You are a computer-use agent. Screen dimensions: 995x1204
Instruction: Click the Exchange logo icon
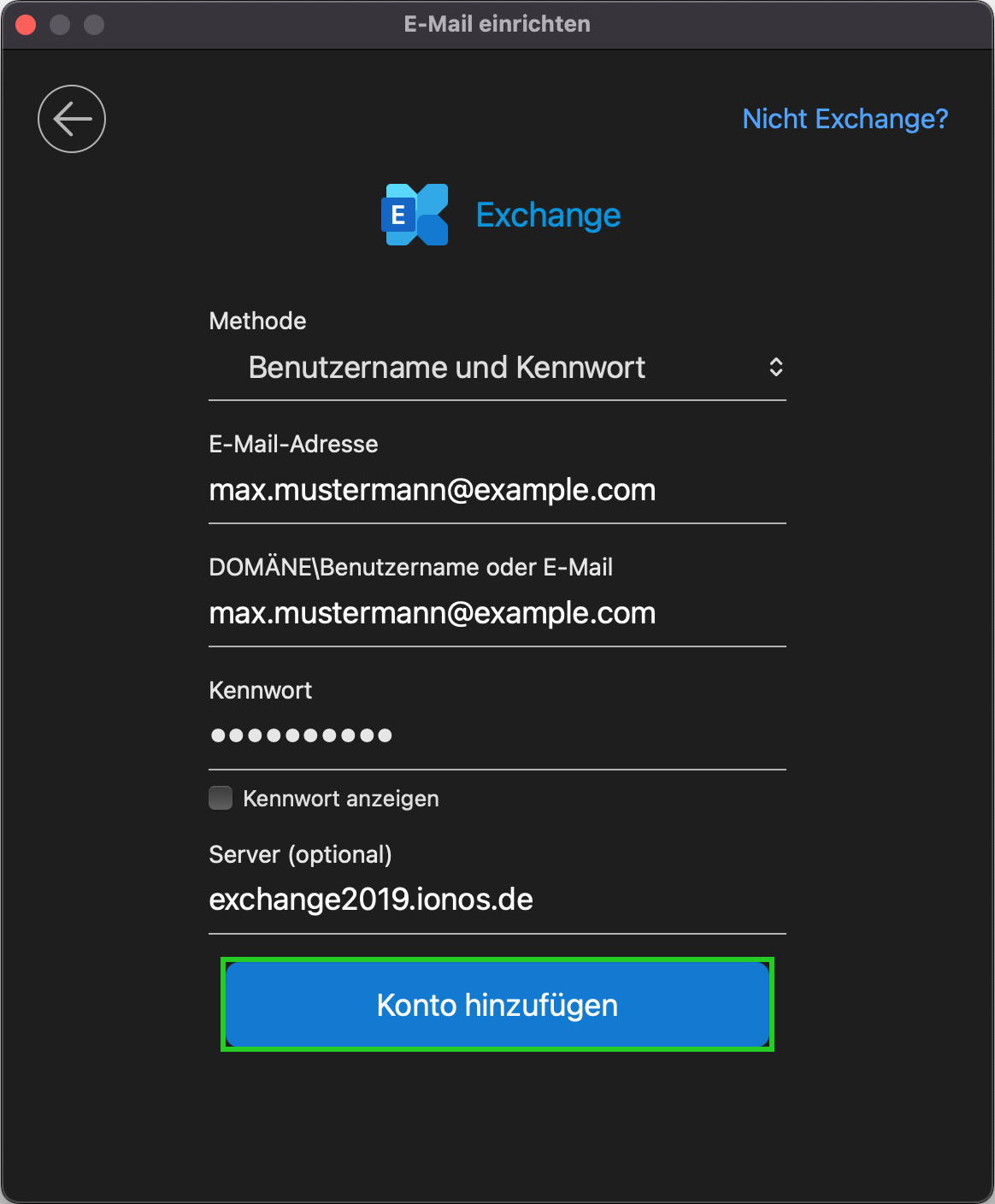point(415,215)
